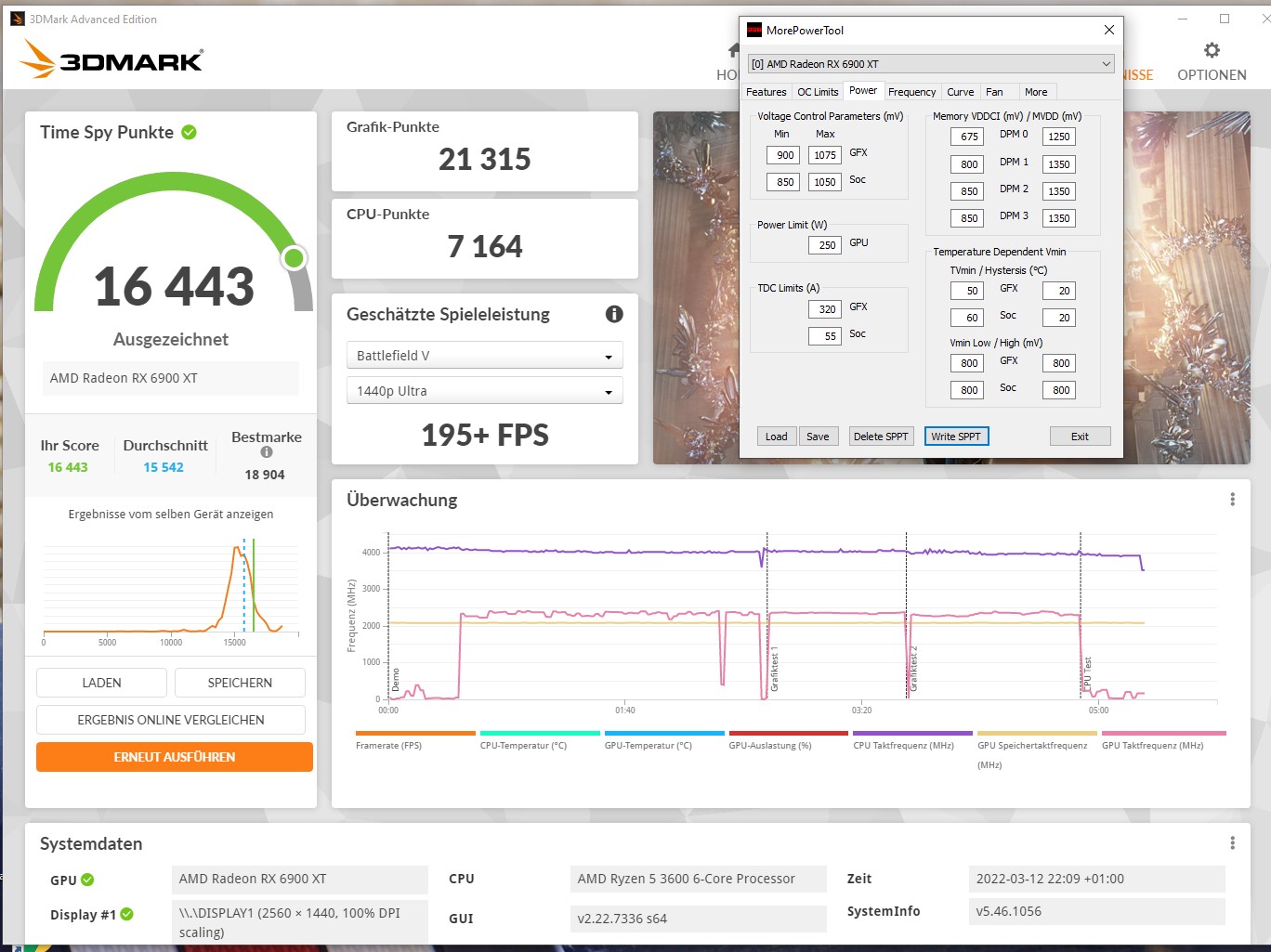
Task: Open the 1440p Ultra preset dropdown
Action: tap(484, 391)
